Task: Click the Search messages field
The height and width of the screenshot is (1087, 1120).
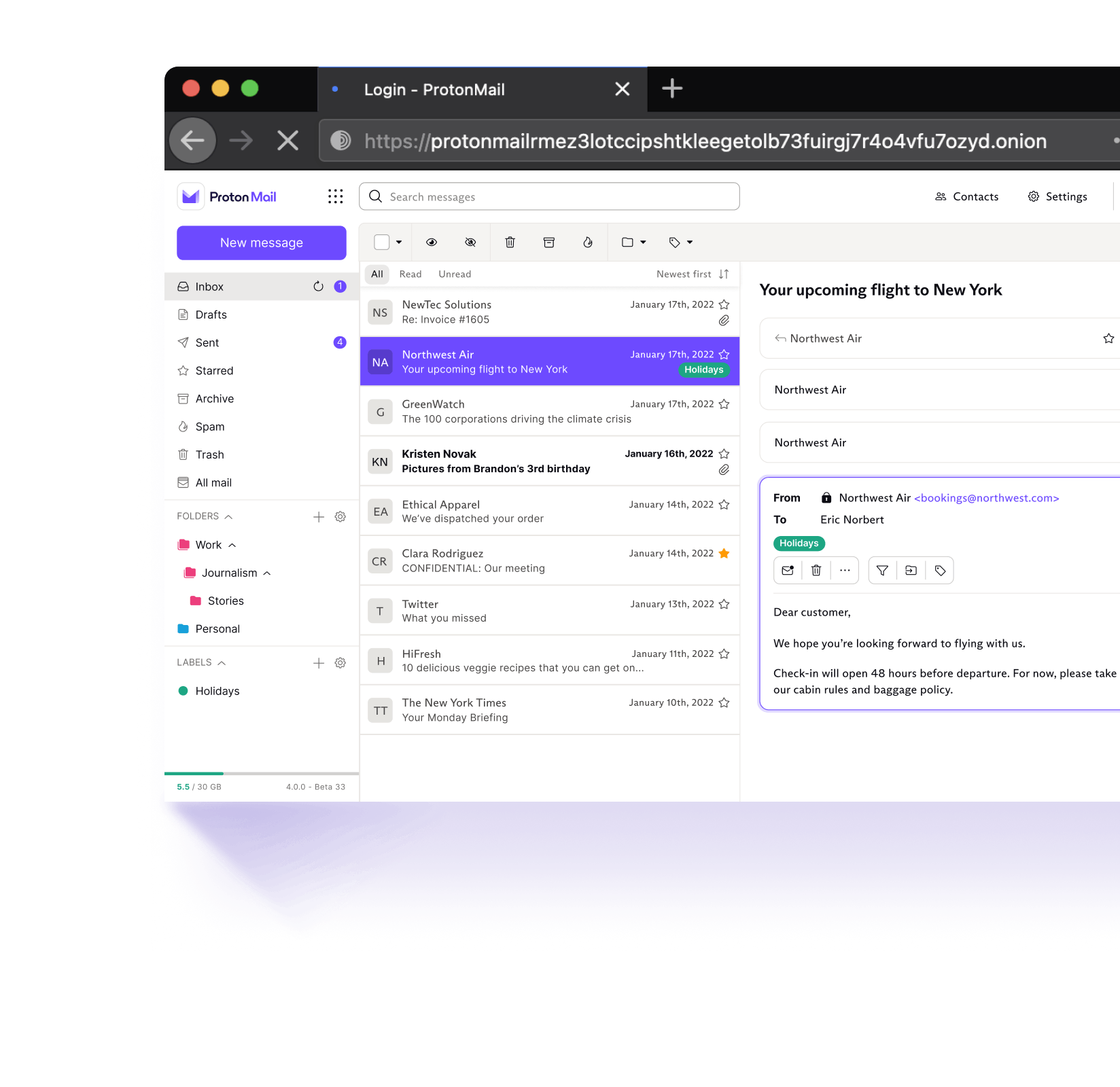Action: [549, 197]
